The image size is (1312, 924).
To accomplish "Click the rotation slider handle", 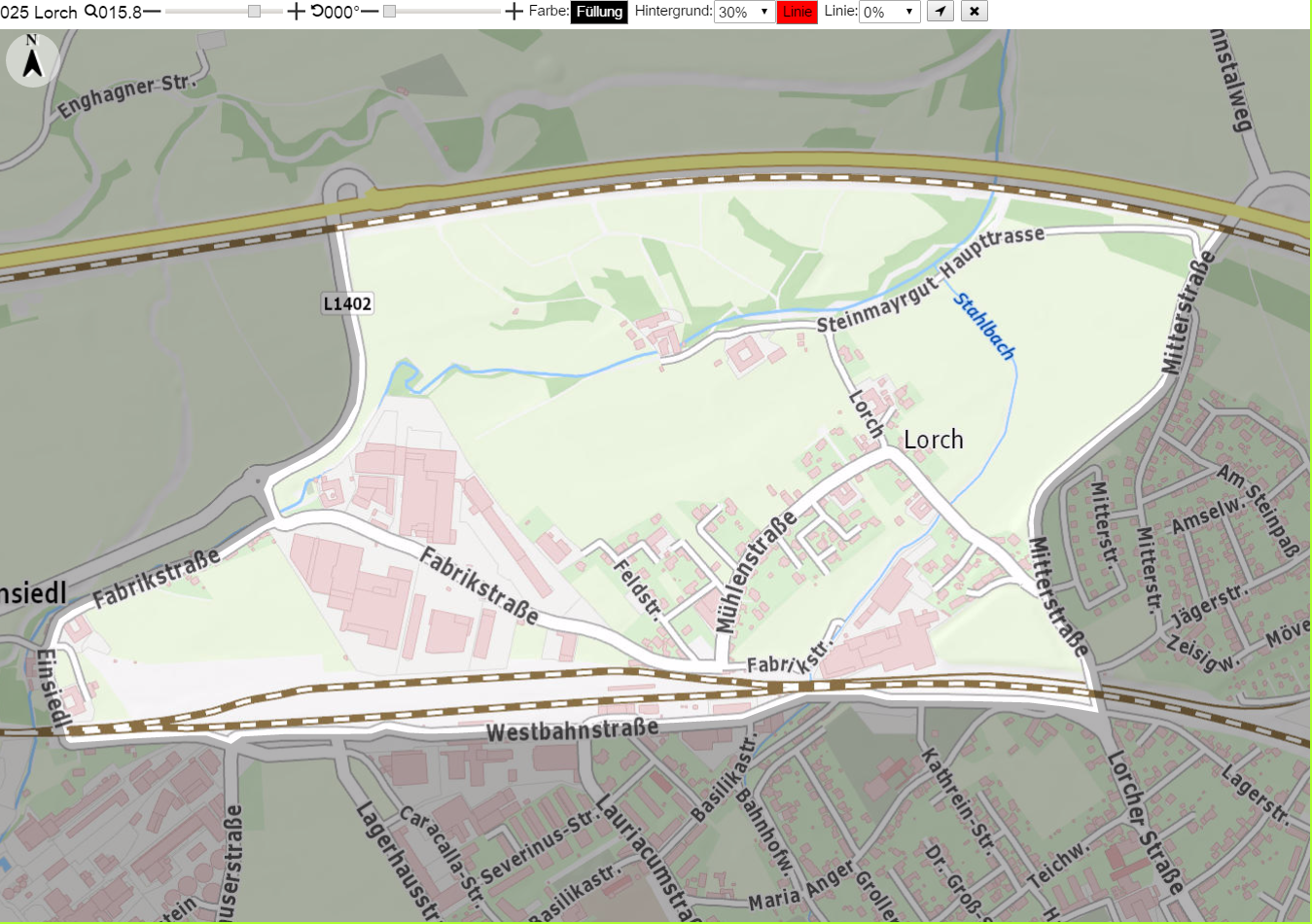I will click(x=389, y=11).
